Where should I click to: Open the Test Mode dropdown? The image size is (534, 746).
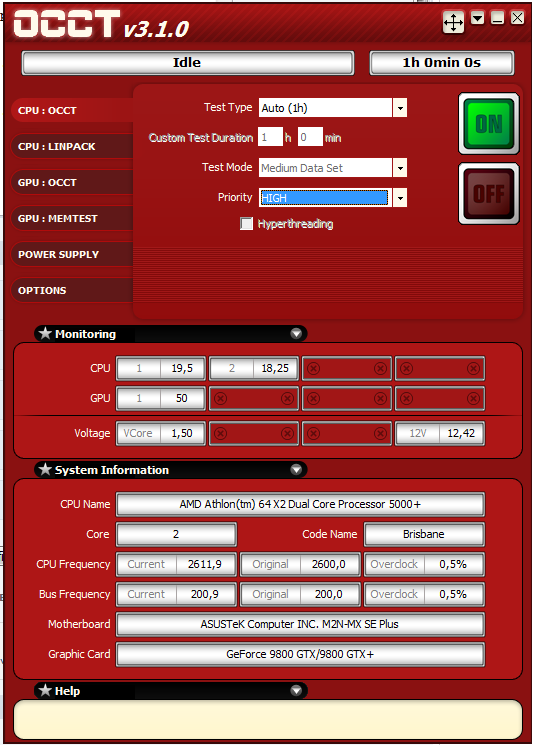point(400,168)
